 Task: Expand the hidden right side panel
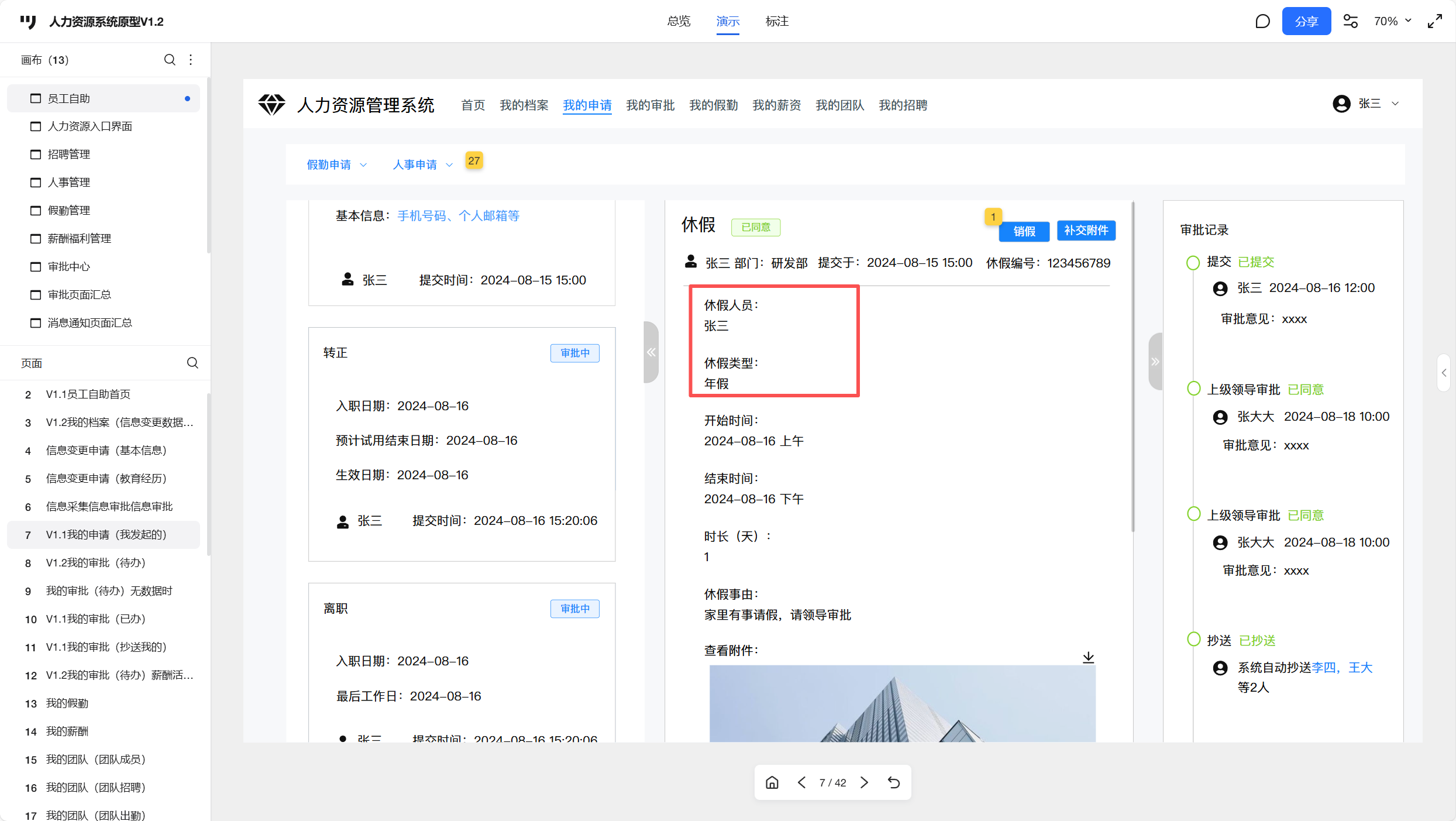1444,373
